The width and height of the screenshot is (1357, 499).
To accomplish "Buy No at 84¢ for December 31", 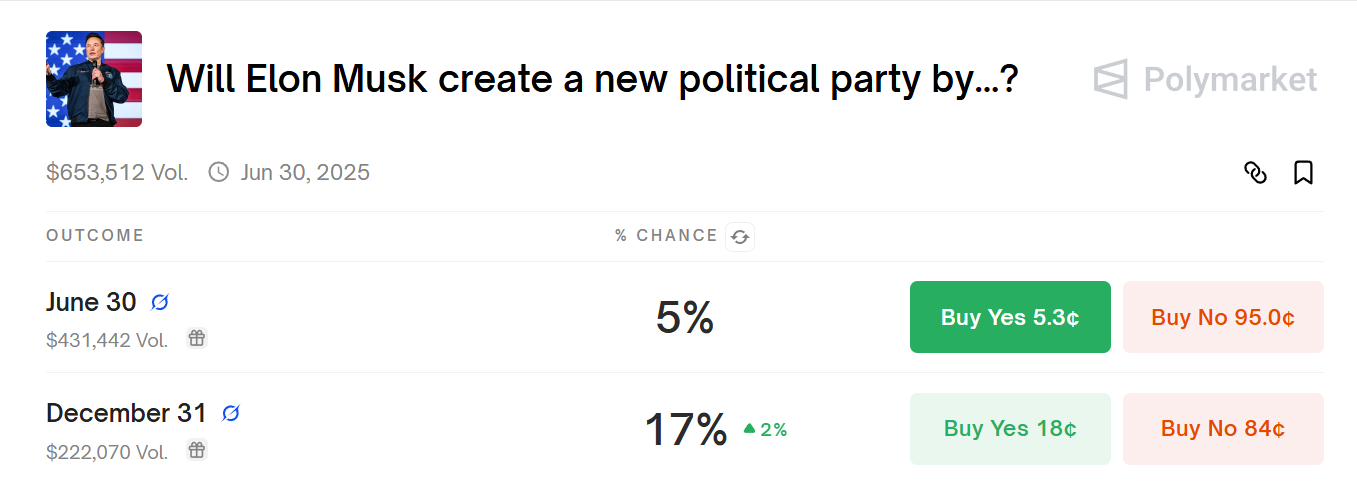I will click(1223, 429).
